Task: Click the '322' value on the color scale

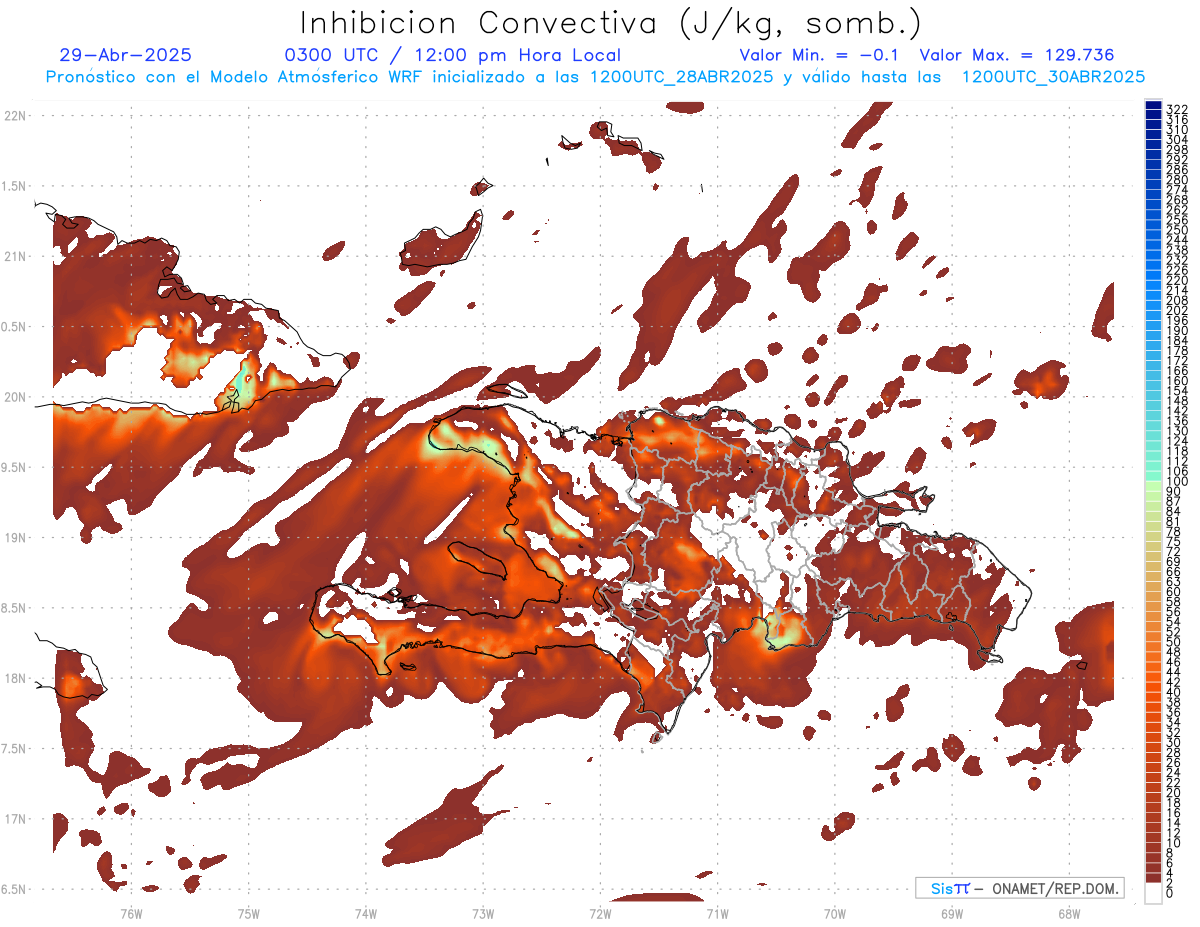Action: click(1176, 109)
